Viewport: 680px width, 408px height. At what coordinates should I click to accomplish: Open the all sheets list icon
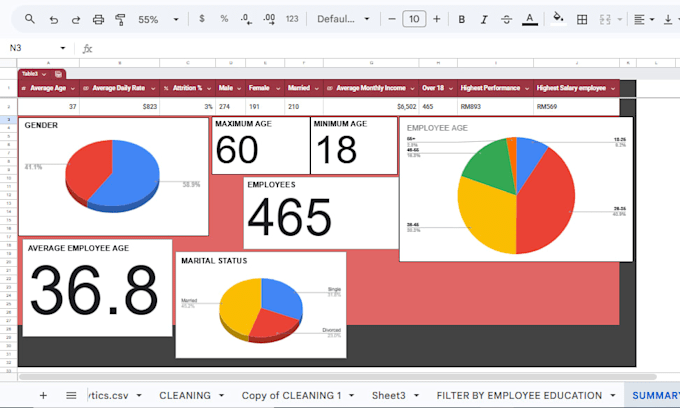71,395
